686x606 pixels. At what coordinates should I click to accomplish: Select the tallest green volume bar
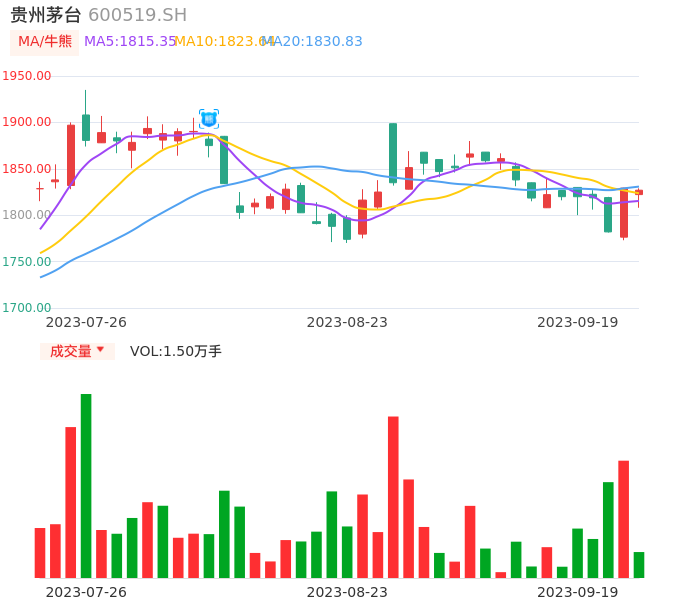tap(86, 485)
